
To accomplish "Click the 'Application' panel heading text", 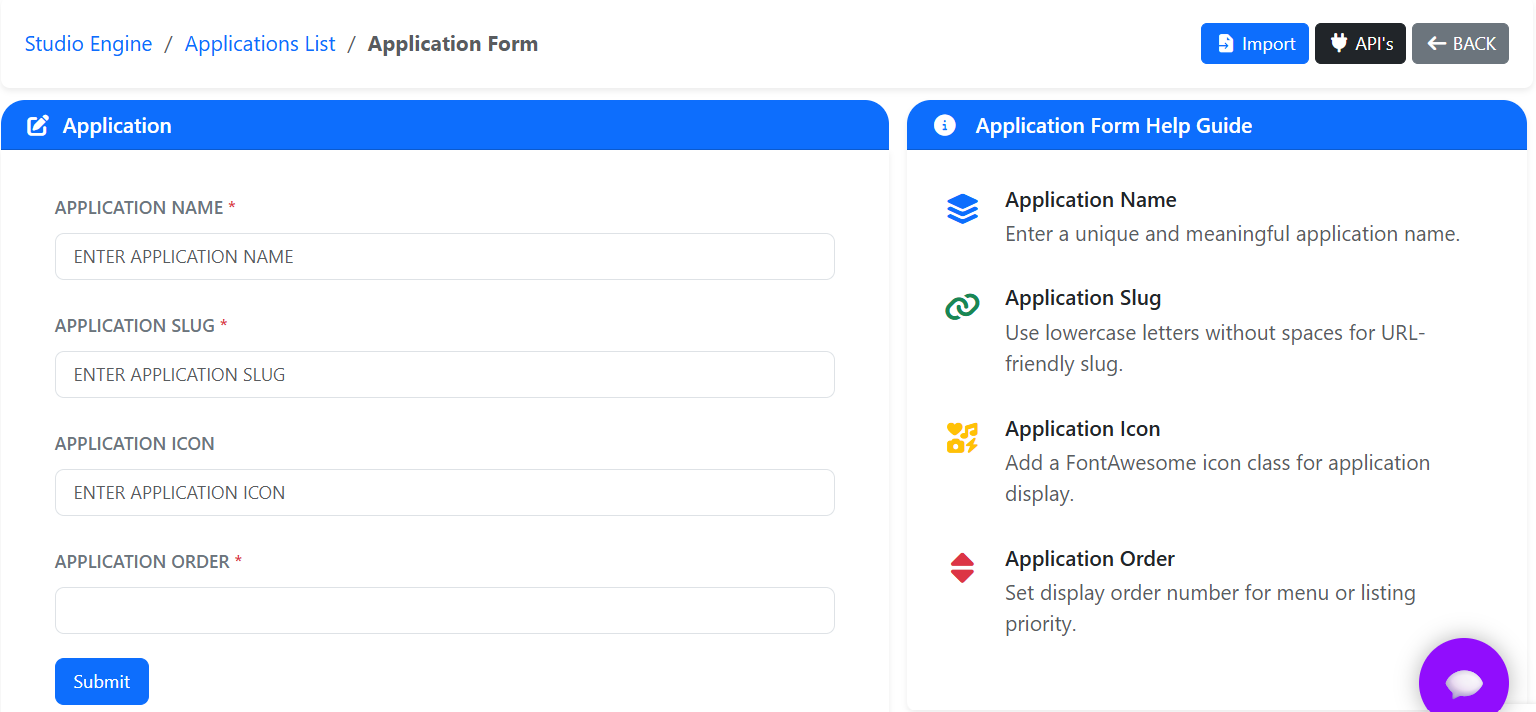I will [x=117, y=126].
